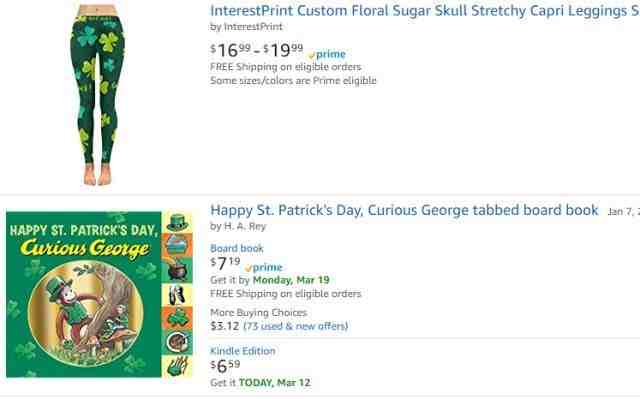Click the shamrock leggings product image

[x=97, y=94]
